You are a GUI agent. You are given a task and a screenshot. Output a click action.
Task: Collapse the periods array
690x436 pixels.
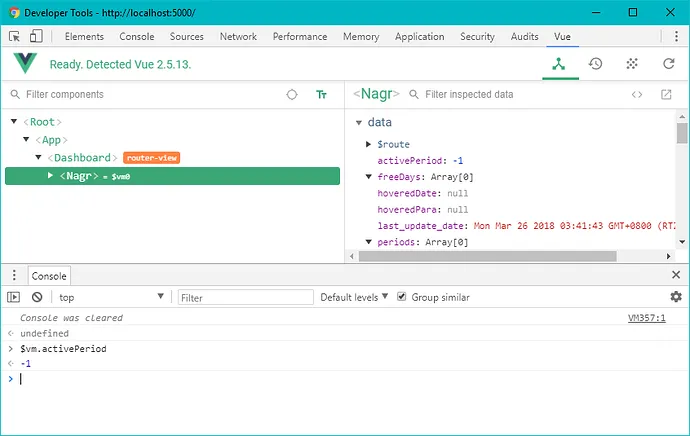pyautogui.click(x=369, y=242)
